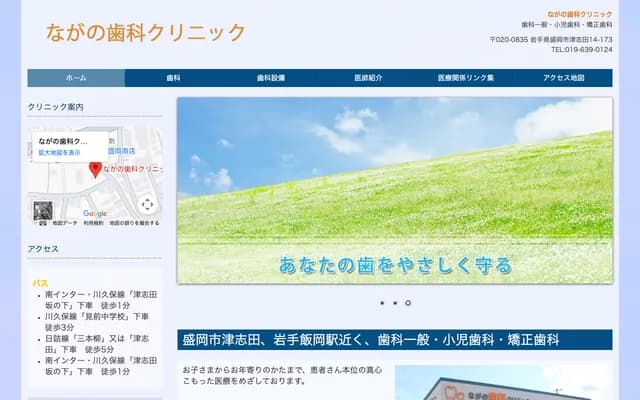Open the ホーム navigation tab
The width and height of the screenshot is (640, 400).
click(x=75, y=78)
